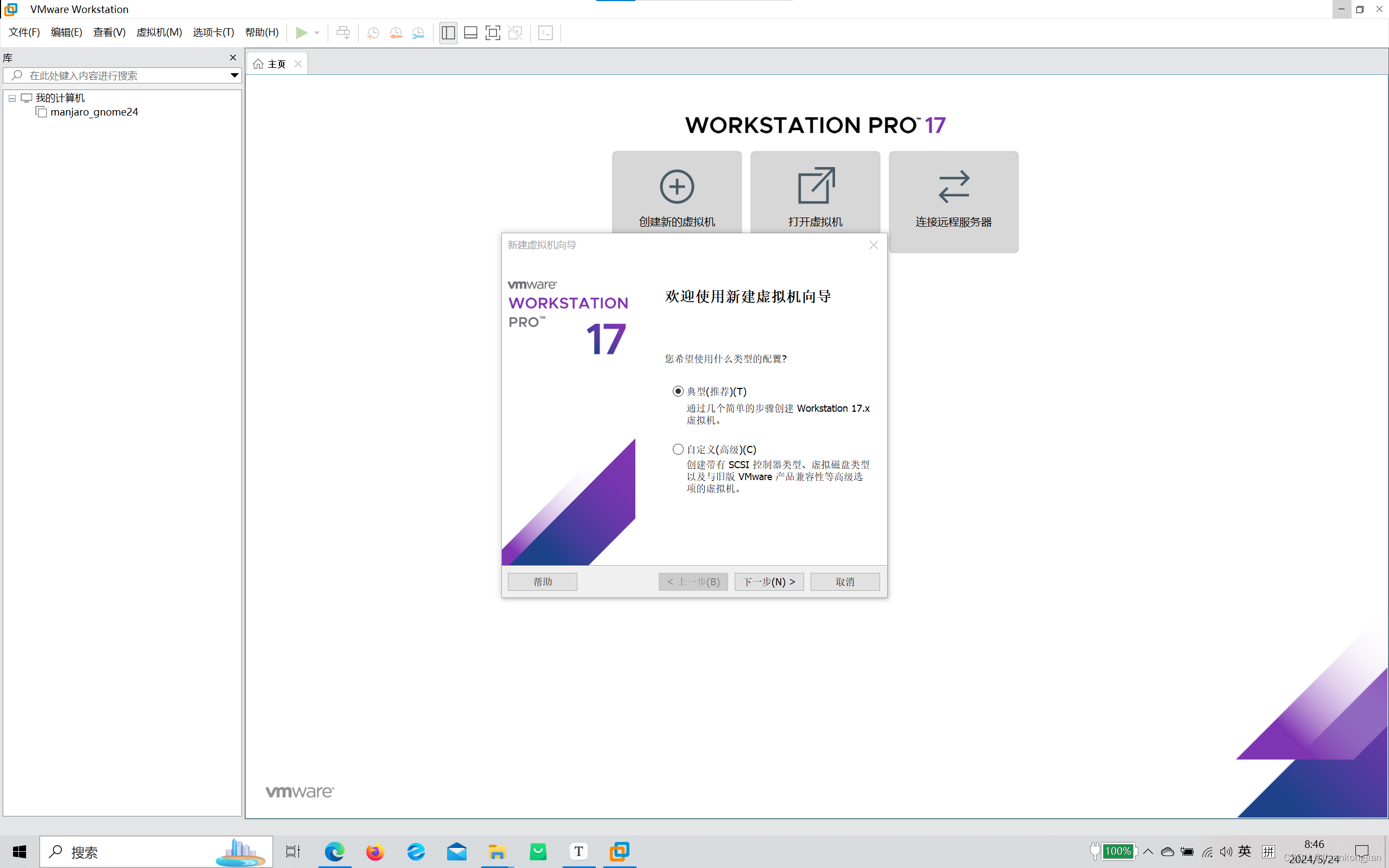The height and width of the screenshot is (868, 1389).
Task: Toggle the library sidebar view icon
Action: tap(448, 33)
